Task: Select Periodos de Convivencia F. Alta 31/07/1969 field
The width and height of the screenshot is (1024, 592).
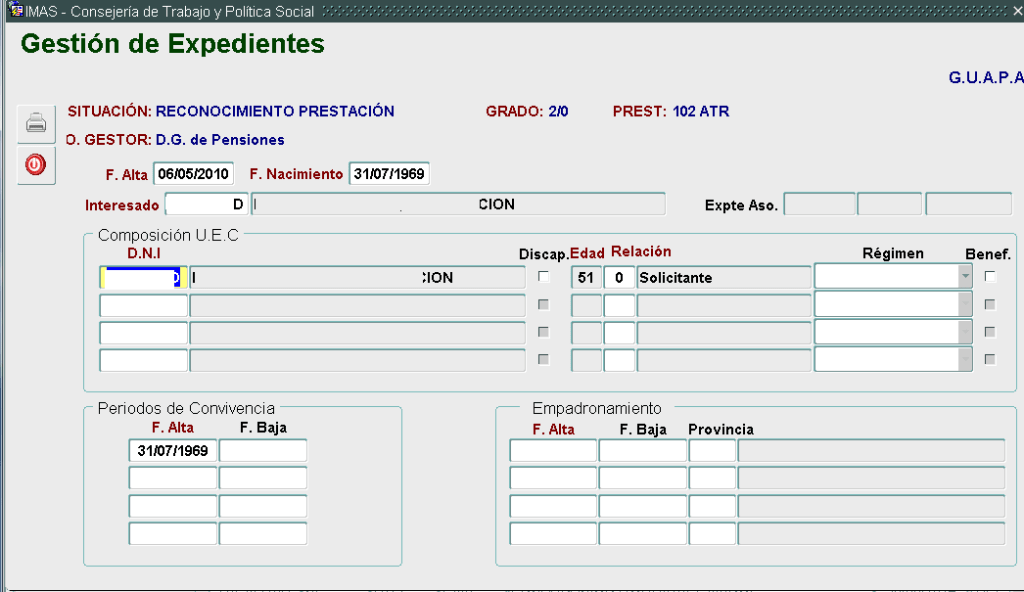Action: [x=172, y=451]
